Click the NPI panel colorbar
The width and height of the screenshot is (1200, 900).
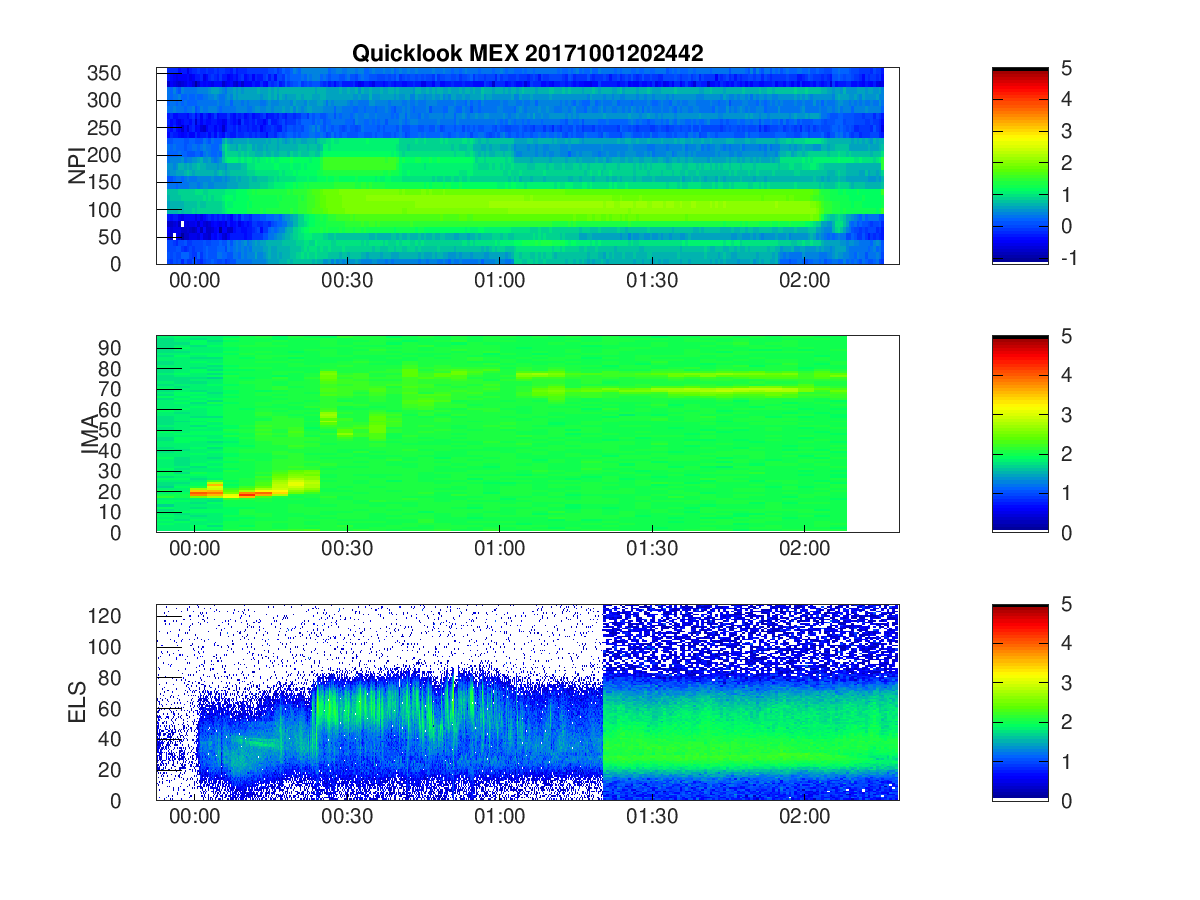[1020, 166]
